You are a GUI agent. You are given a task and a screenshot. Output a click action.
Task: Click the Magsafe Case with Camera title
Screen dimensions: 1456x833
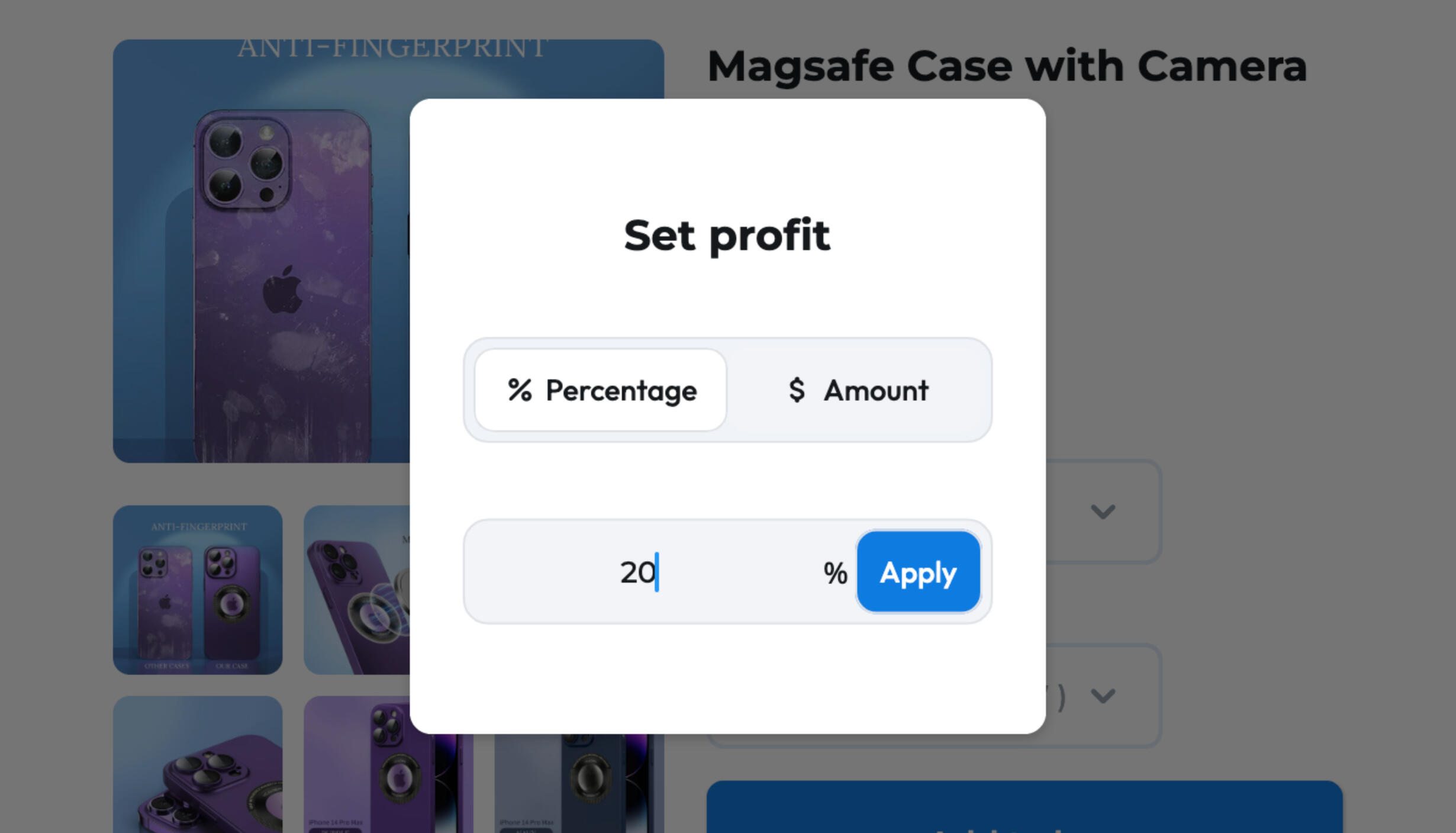point(1006,66)
